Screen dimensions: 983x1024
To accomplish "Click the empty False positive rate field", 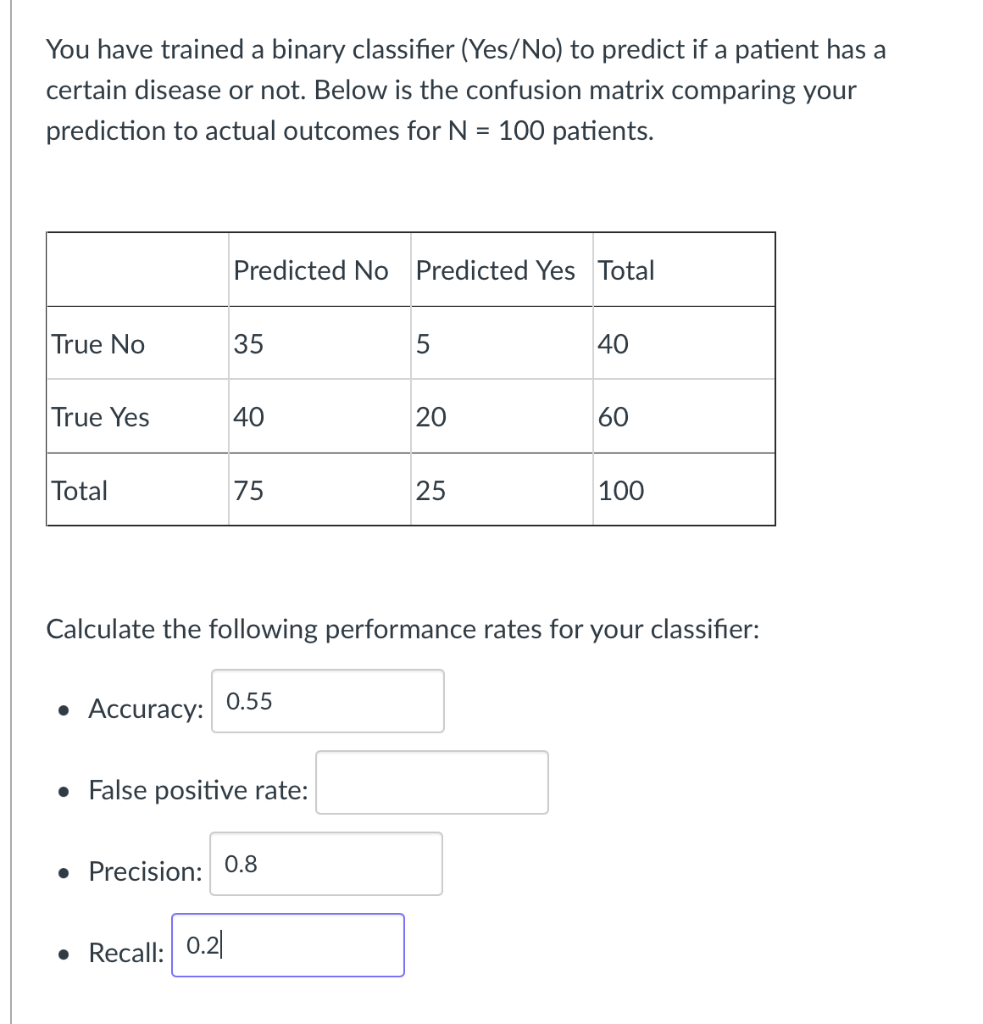I will pyautogui.click(x=431, y=783).
